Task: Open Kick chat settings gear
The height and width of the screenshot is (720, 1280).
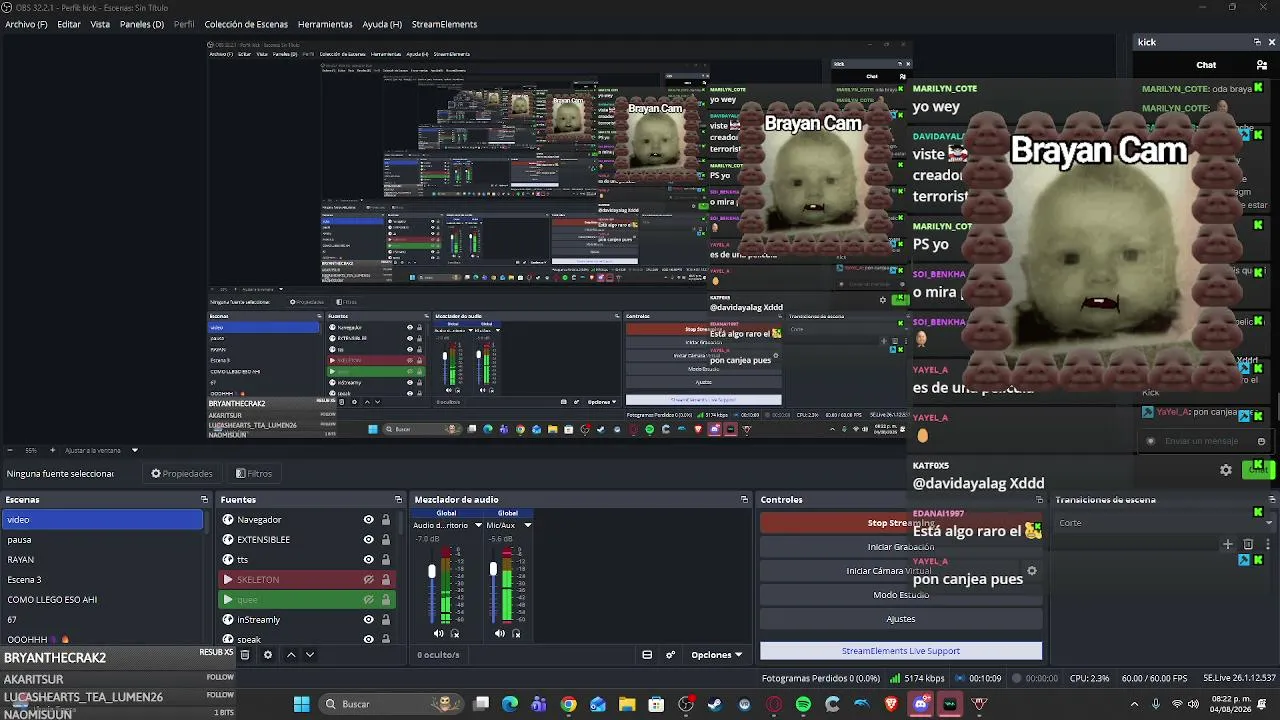Action: pyautogui.click(x=1226, y=470)
